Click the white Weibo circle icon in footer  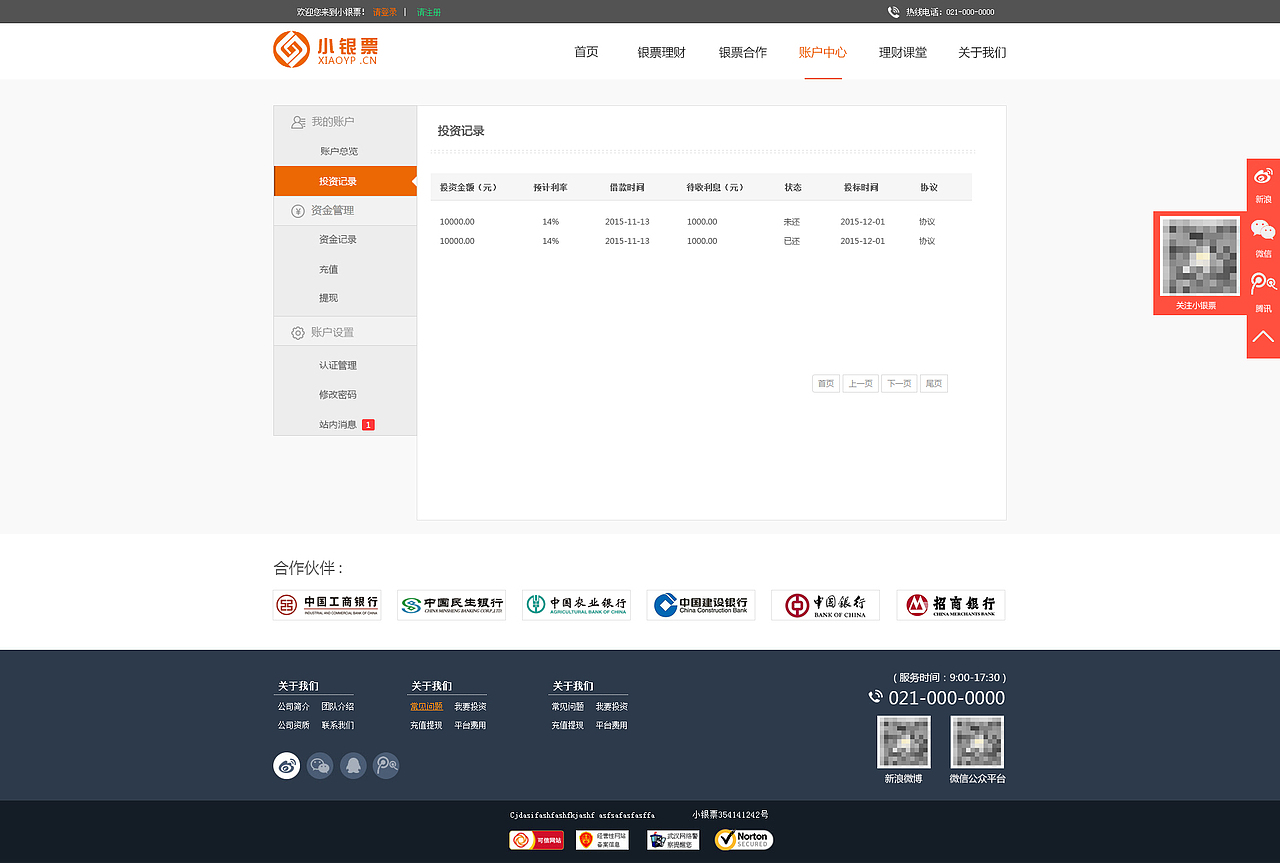[x=287, y=766]
